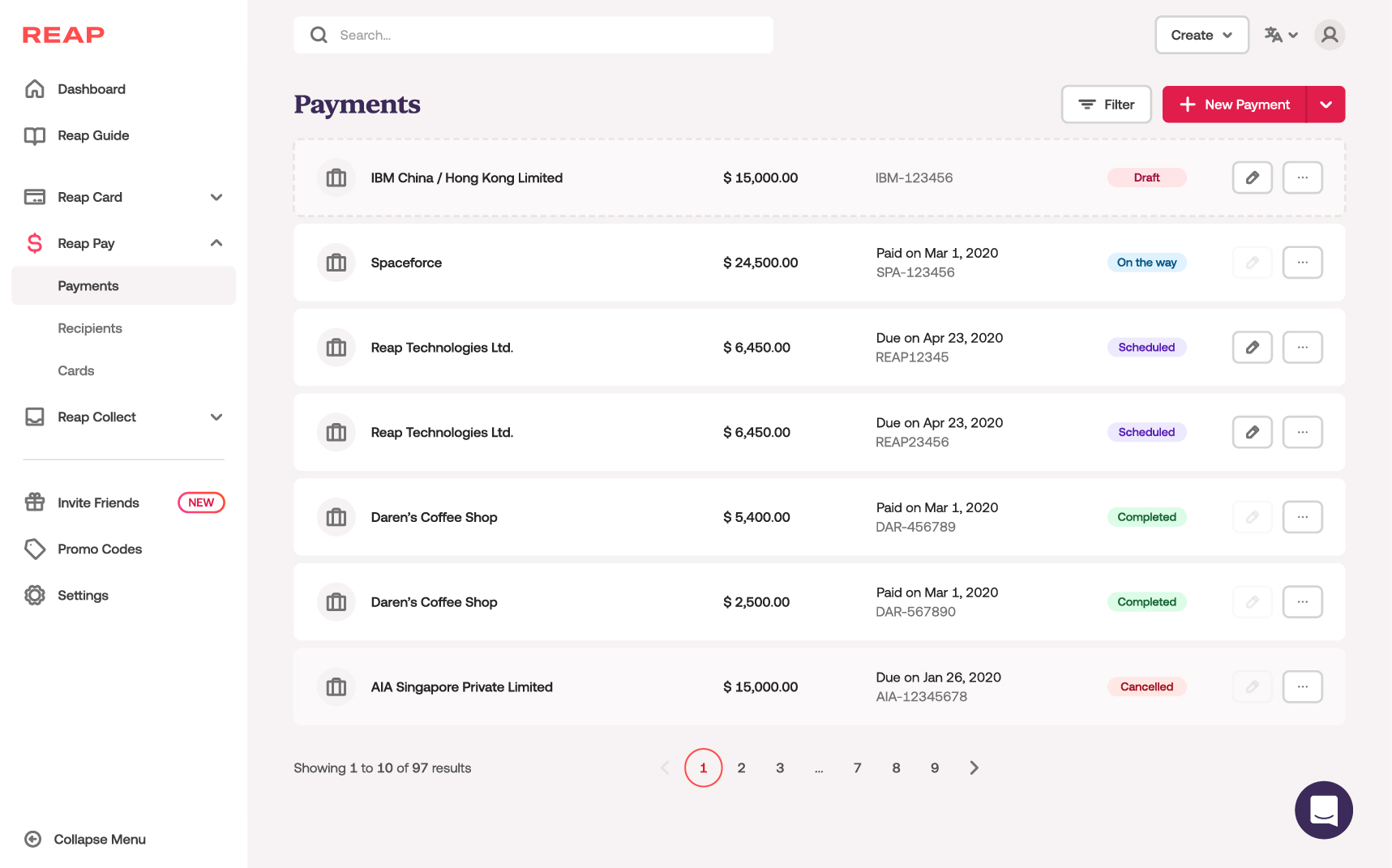
Task: Click the REAP logo
Action: tap(63, 35)
